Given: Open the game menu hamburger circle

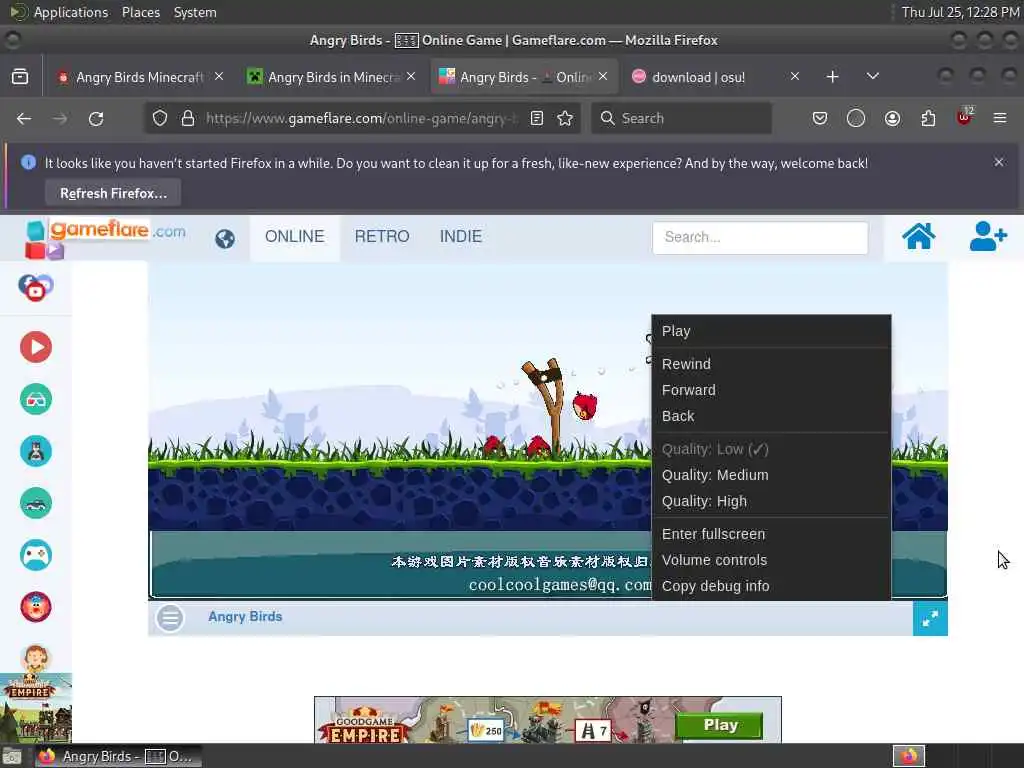Looking at the screenshot, I should 170,618.
